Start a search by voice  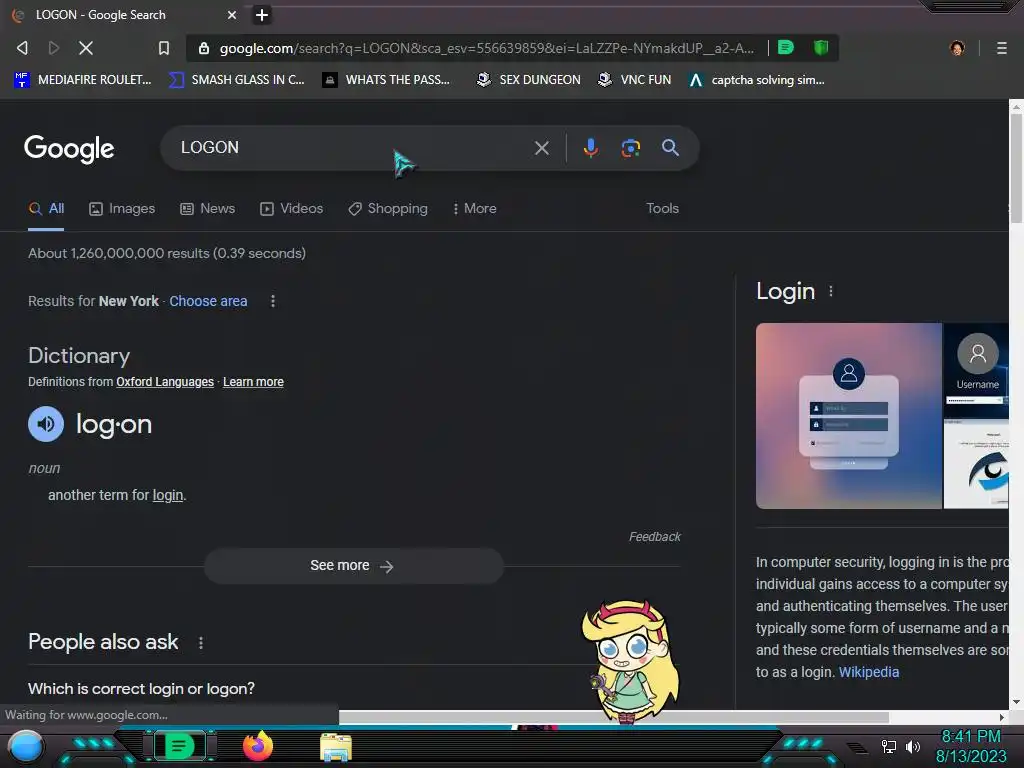click(590, 148)
